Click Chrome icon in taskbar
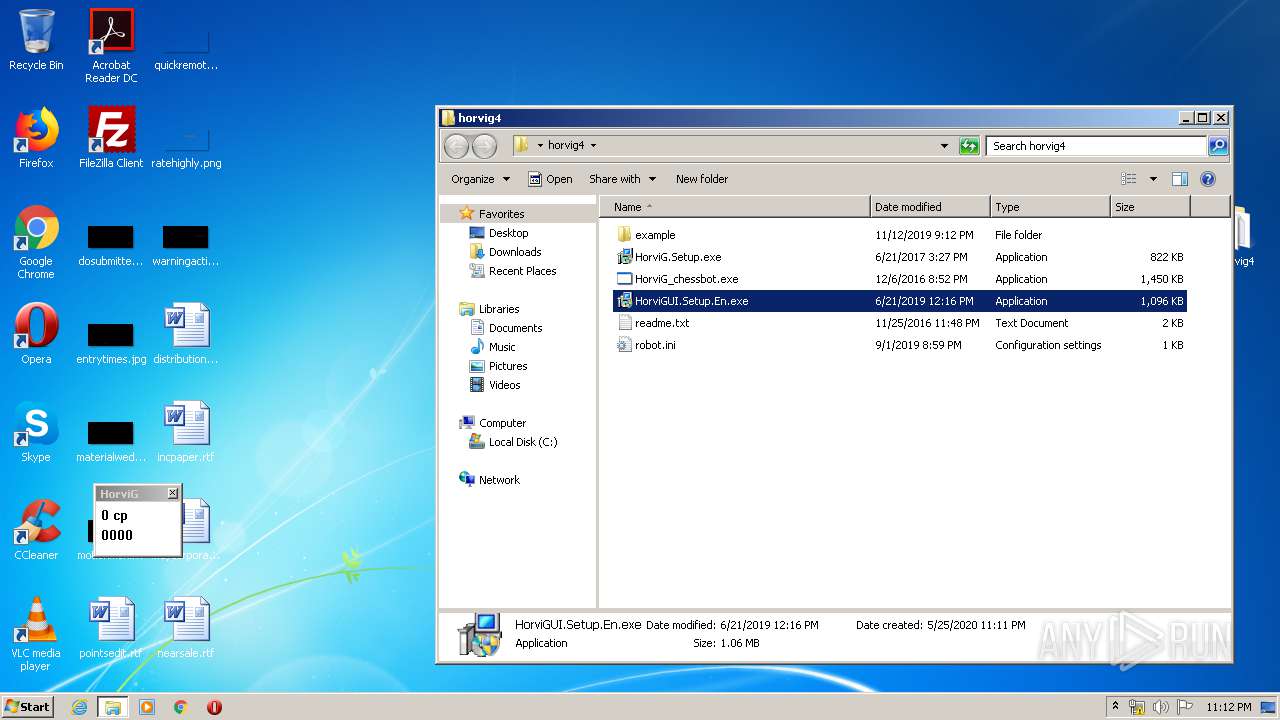Screen dimensions: 1280x720 pos(181,707)
